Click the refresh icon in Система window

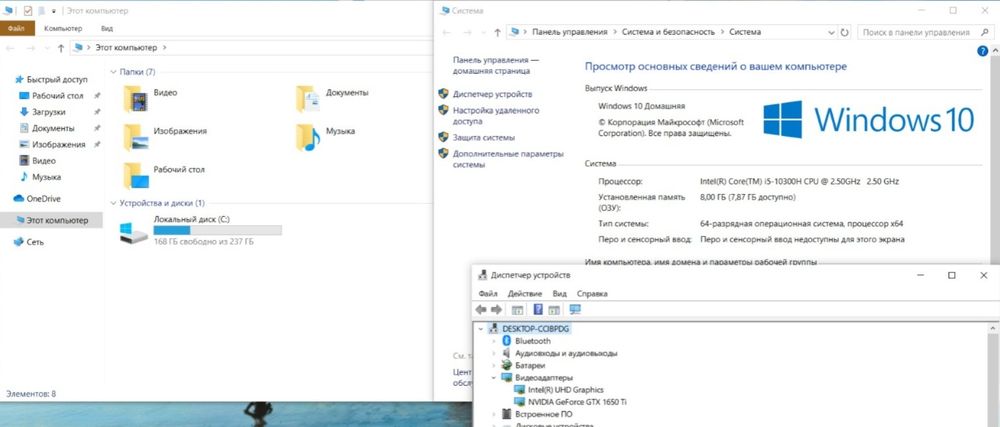845,33
